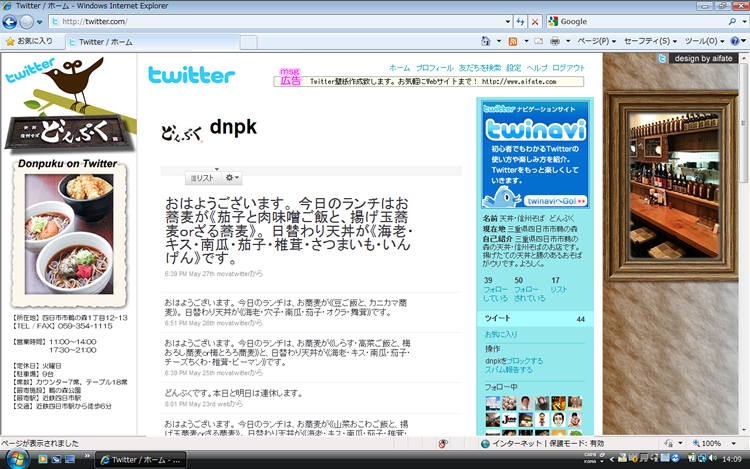Screen dimensions: 750x469
Task: Click the popup blocker status bar icon
Action: 443,444
